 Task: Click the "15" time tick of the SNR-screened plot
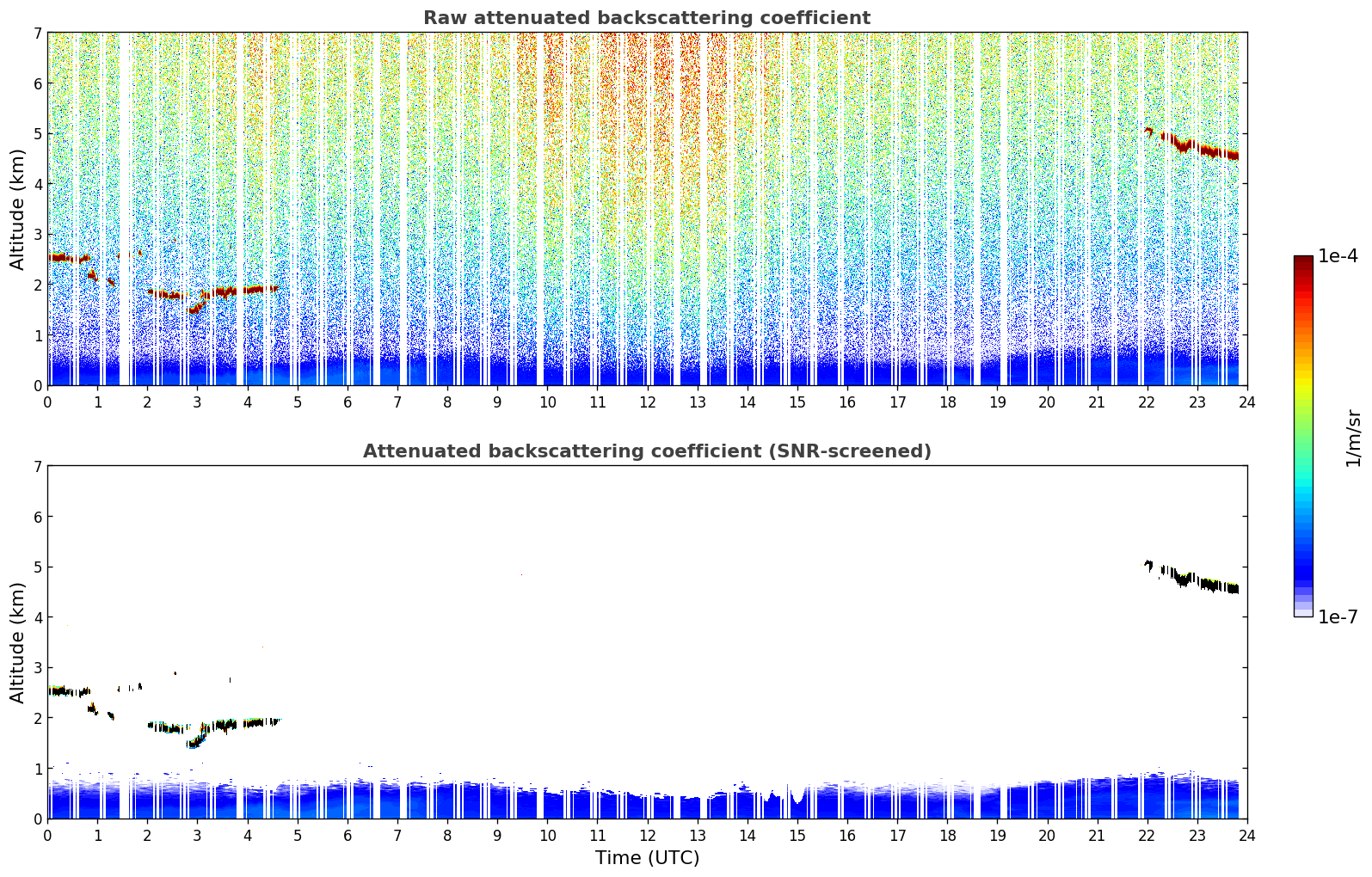click(797, 835)
